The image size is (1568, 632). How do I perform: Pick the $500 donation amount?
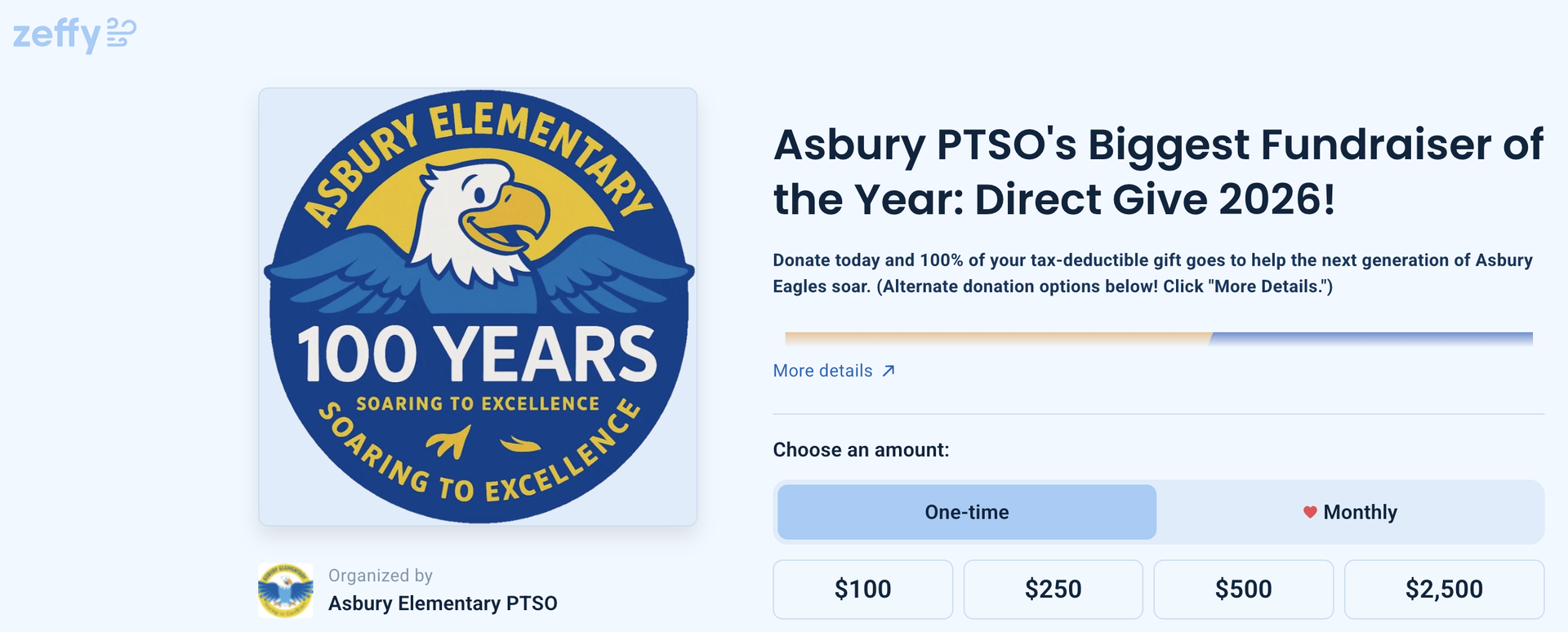(1243, 589)
